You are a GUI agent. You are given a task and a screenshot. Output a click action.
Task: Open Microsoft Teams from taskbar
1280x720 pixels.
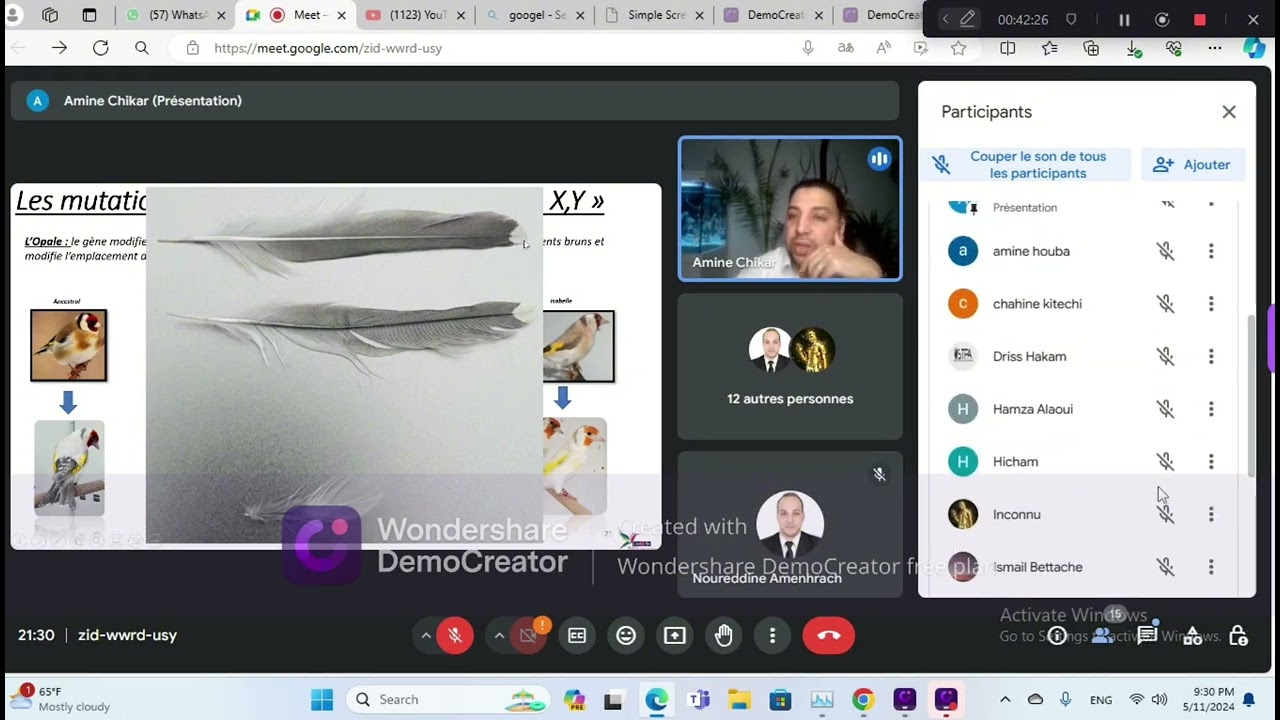point(698,700)
